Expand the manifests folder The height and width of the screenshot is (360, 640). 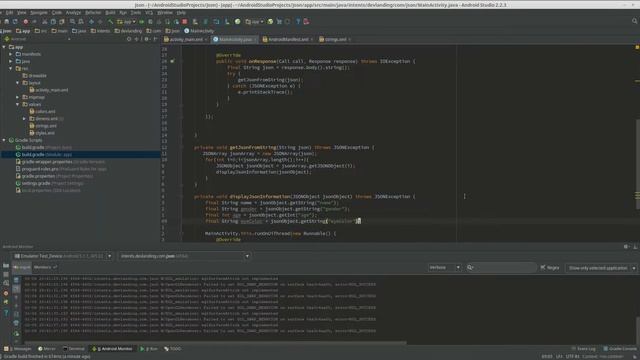(11, 54)
